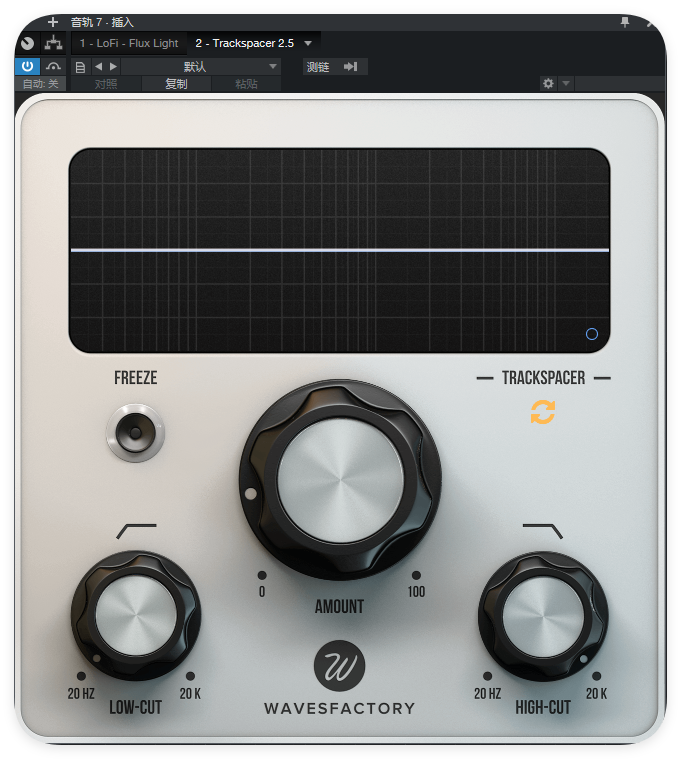
Task: Click the high-cut filter shape symbol
Action: coord(543,531)
